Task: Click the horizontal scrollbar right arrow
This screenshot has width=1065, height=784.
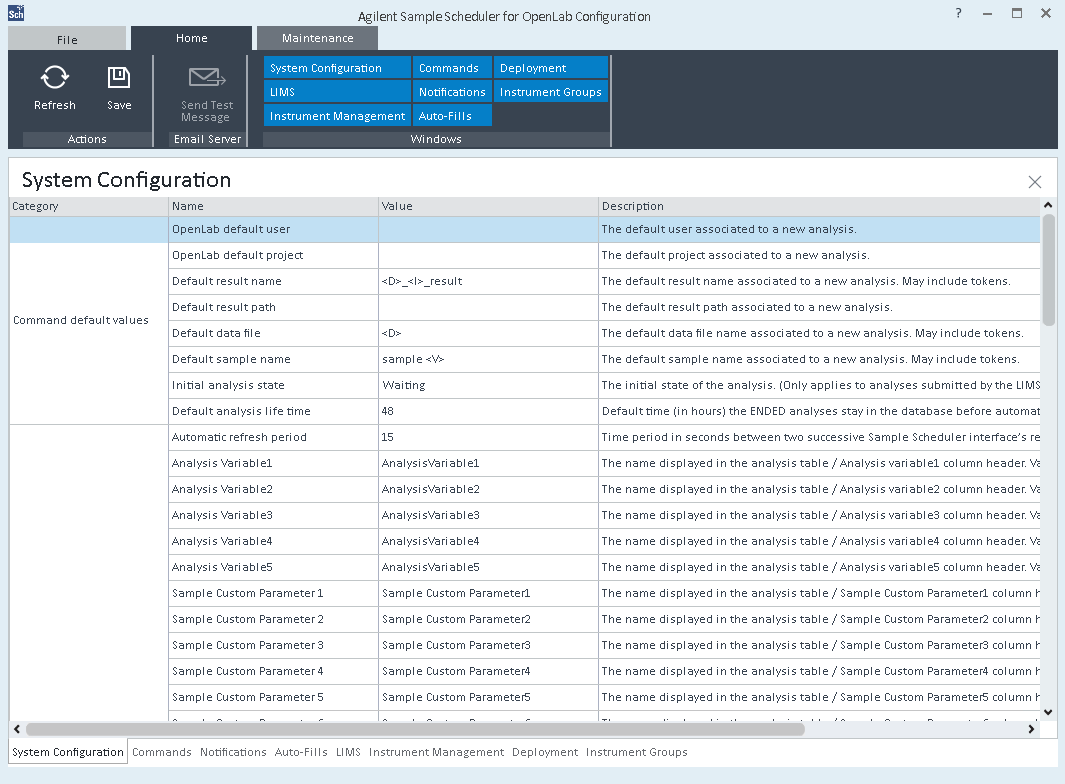Action: tap(1031, 729)
